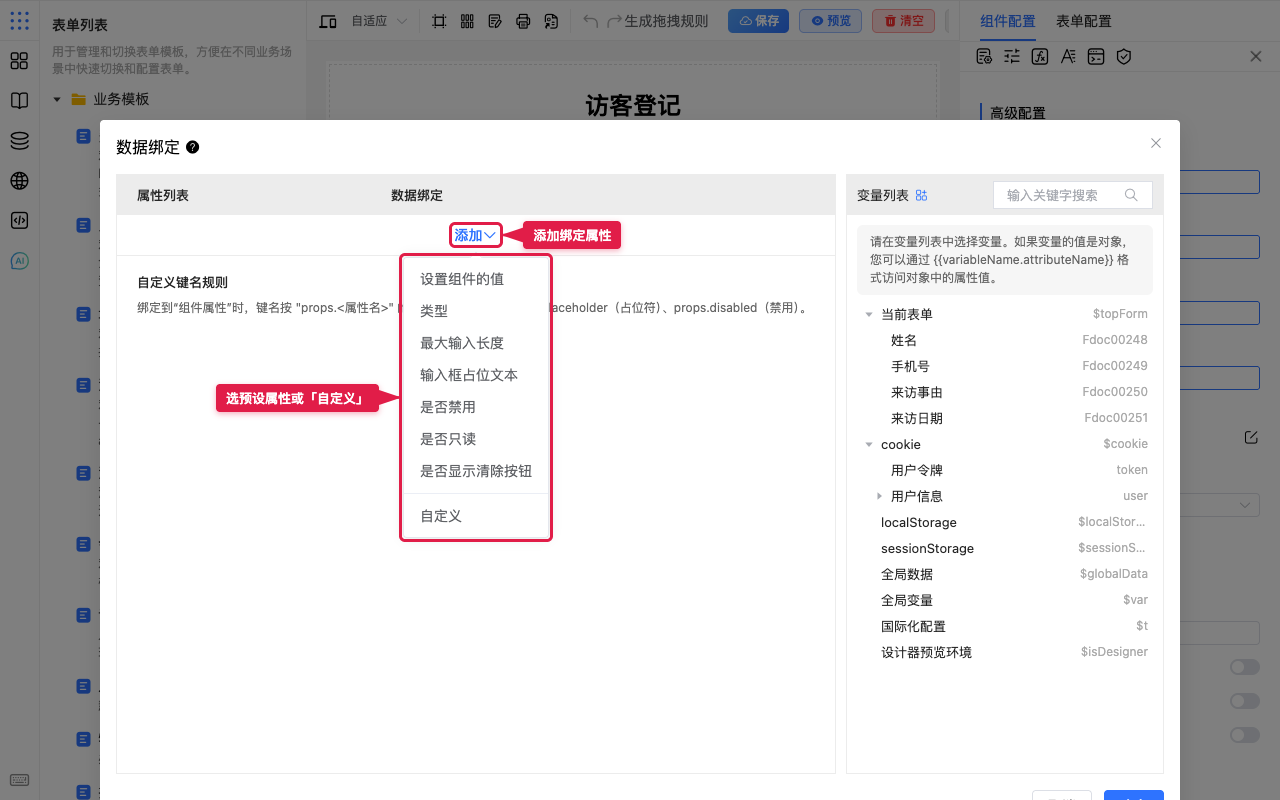Choose 类型 from menu
1280x800 pixels.
pos(475,311)
